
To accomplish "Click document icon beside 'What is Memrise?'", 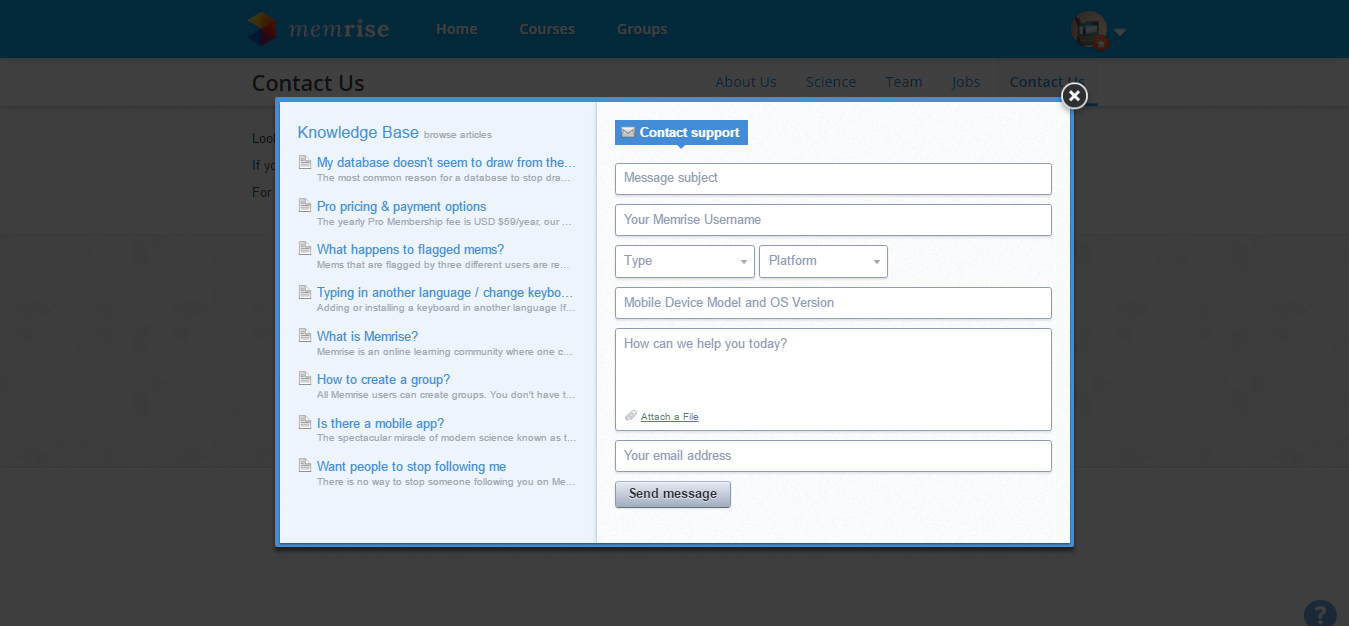I will pyautogui.click(x=305, y=336).
